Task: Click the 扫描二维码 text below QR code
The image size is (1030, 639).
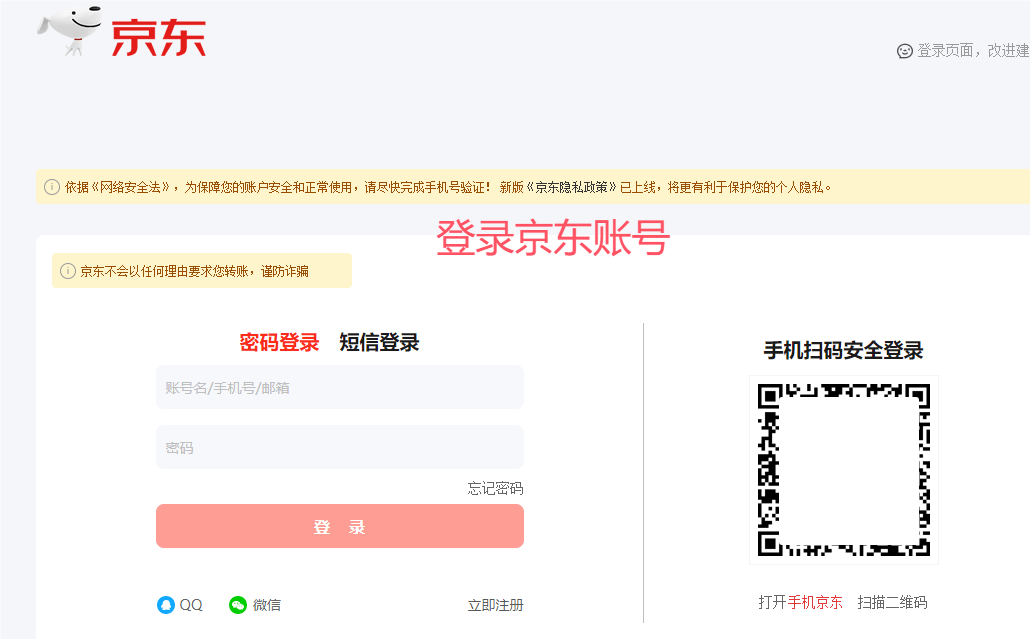Action: coord(892,602)
